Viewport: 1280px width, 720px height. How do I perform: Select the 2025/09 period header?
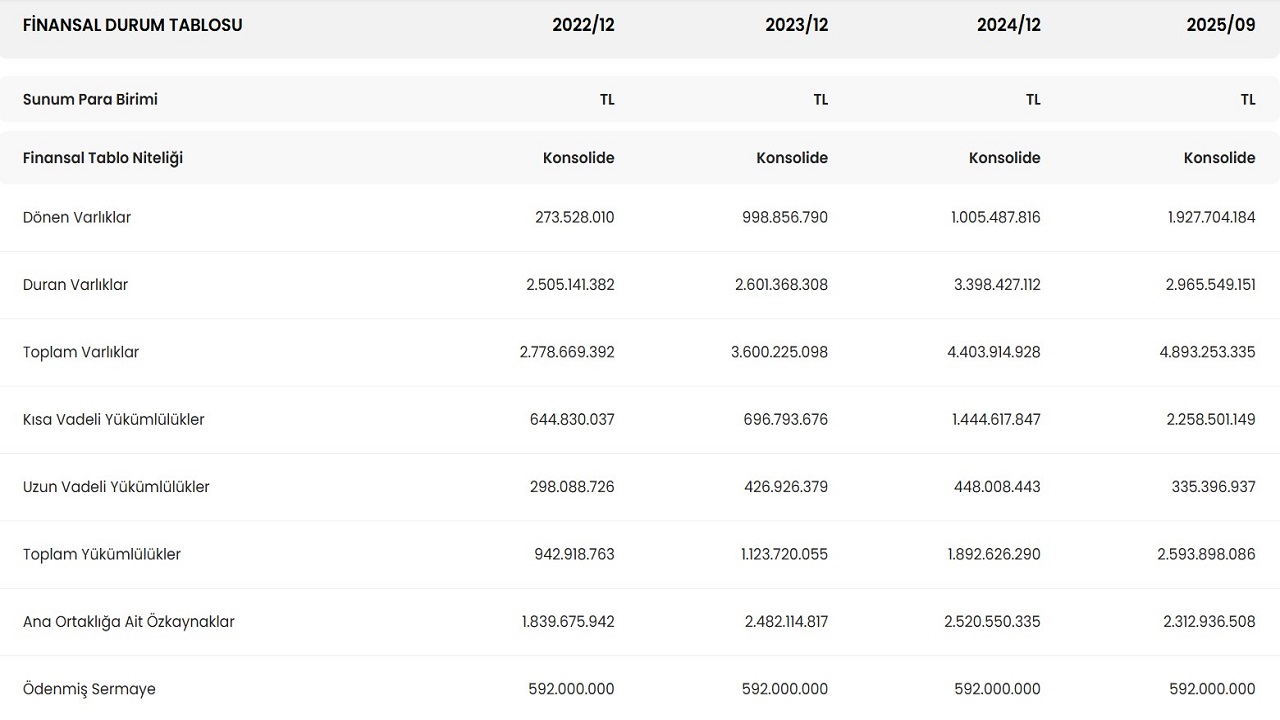(x=1220, y=25)
